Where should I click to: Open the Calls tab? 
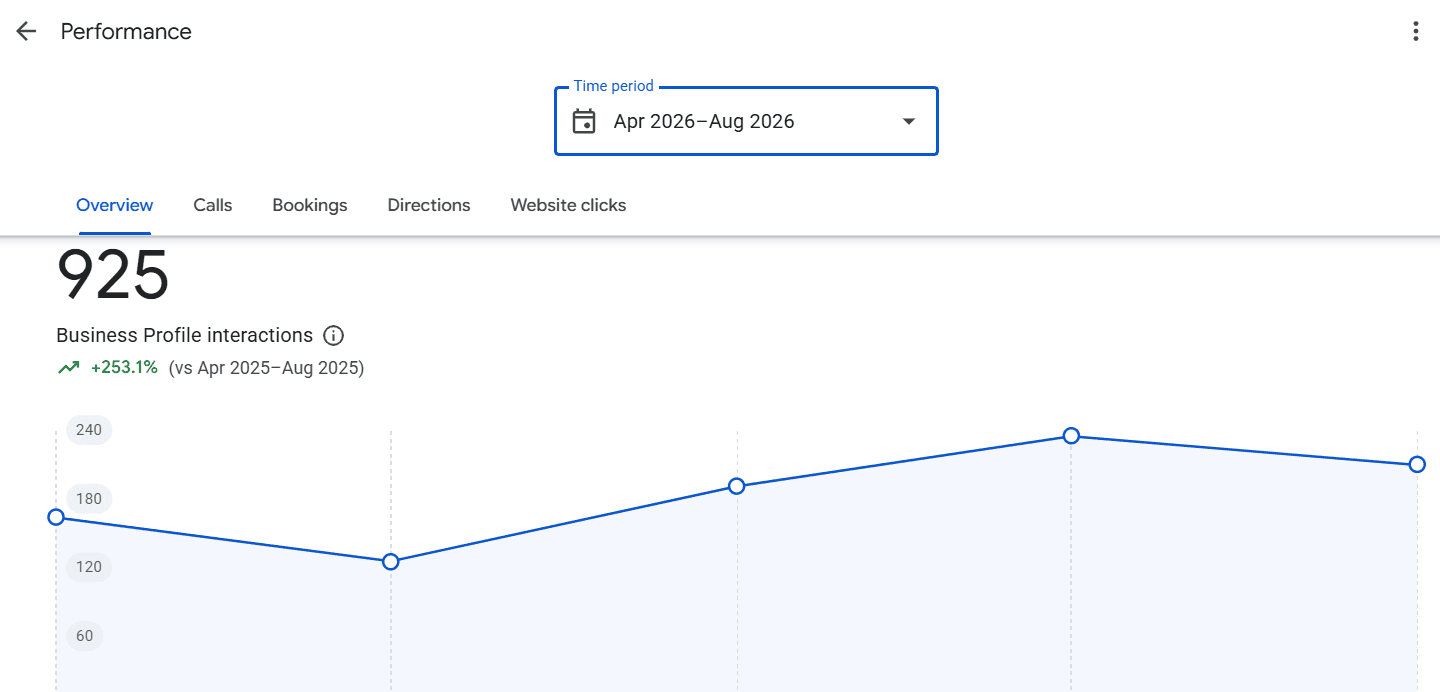click(213, 205)
